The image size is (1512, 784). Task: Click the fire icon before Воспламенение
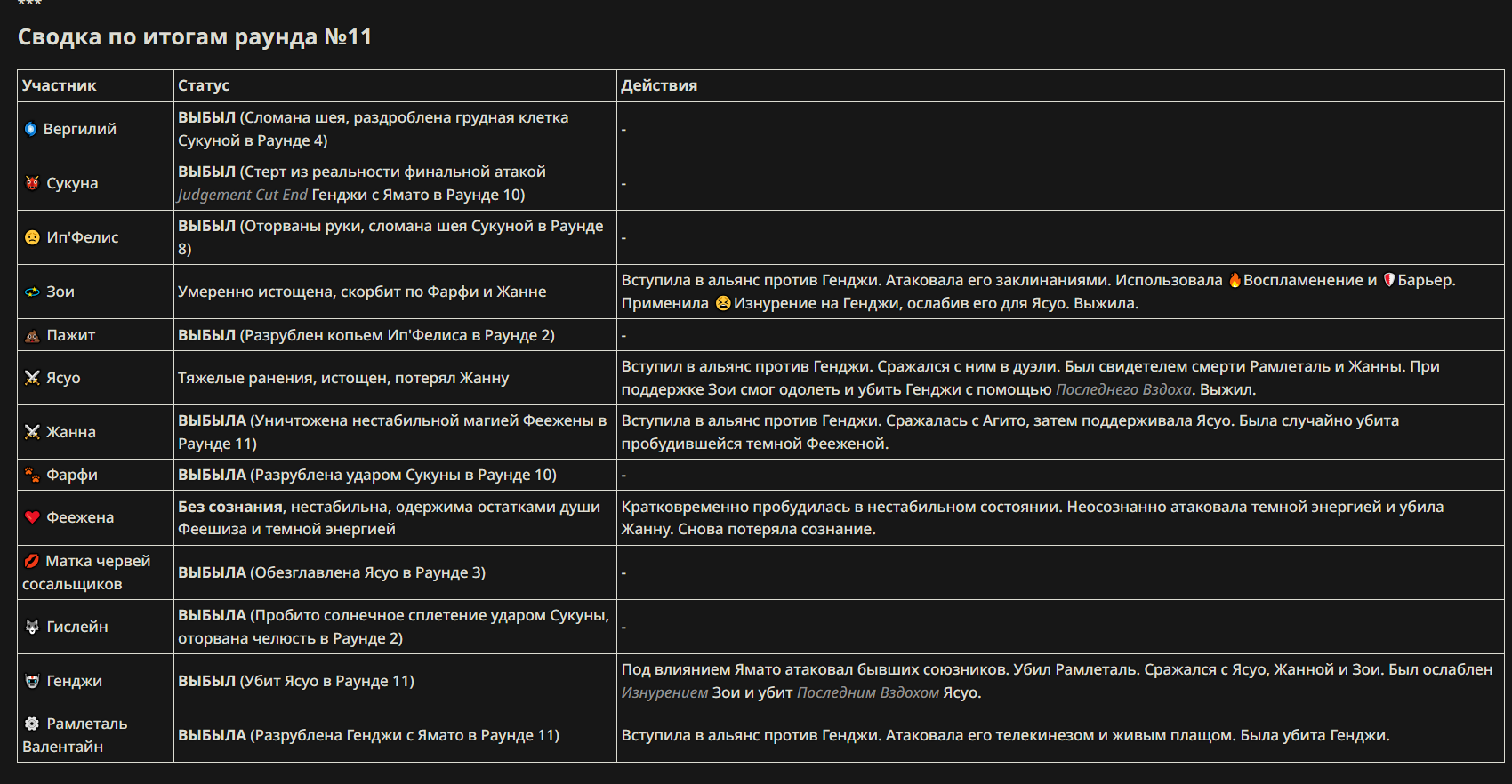1235,280
